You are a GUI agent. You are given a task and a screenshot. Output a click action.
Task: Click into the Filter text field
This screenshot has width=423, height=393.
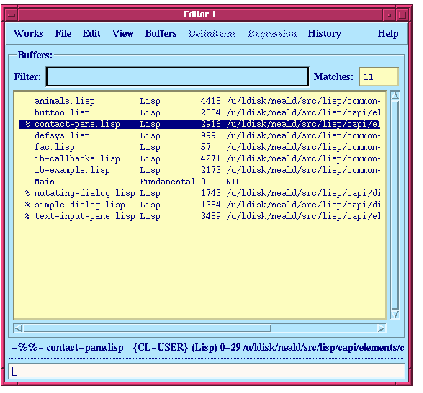coord(177,77)
